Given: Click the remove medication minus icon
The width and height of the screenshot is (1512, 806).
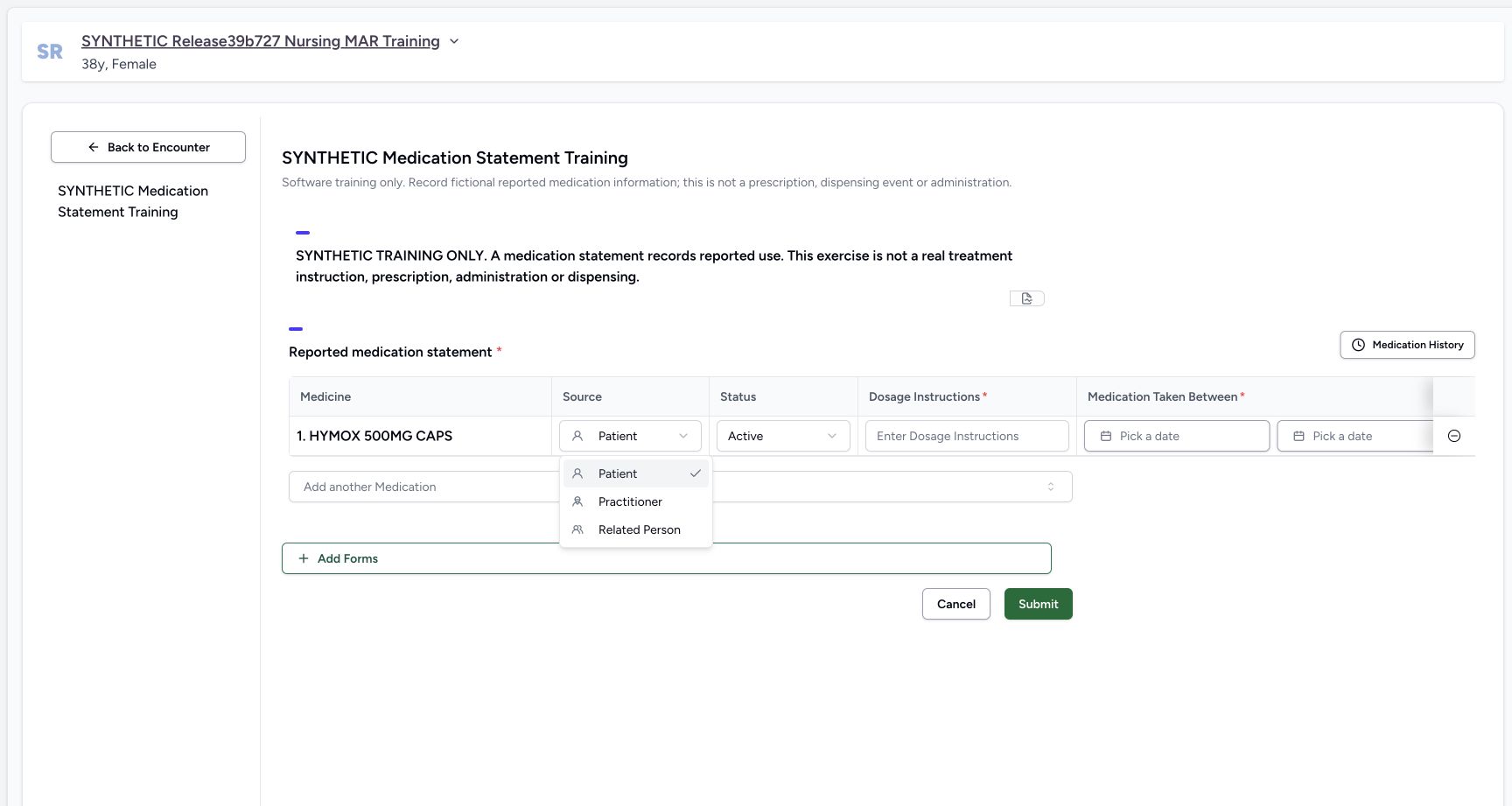Looking at the screenshot, I should 1453,436.
